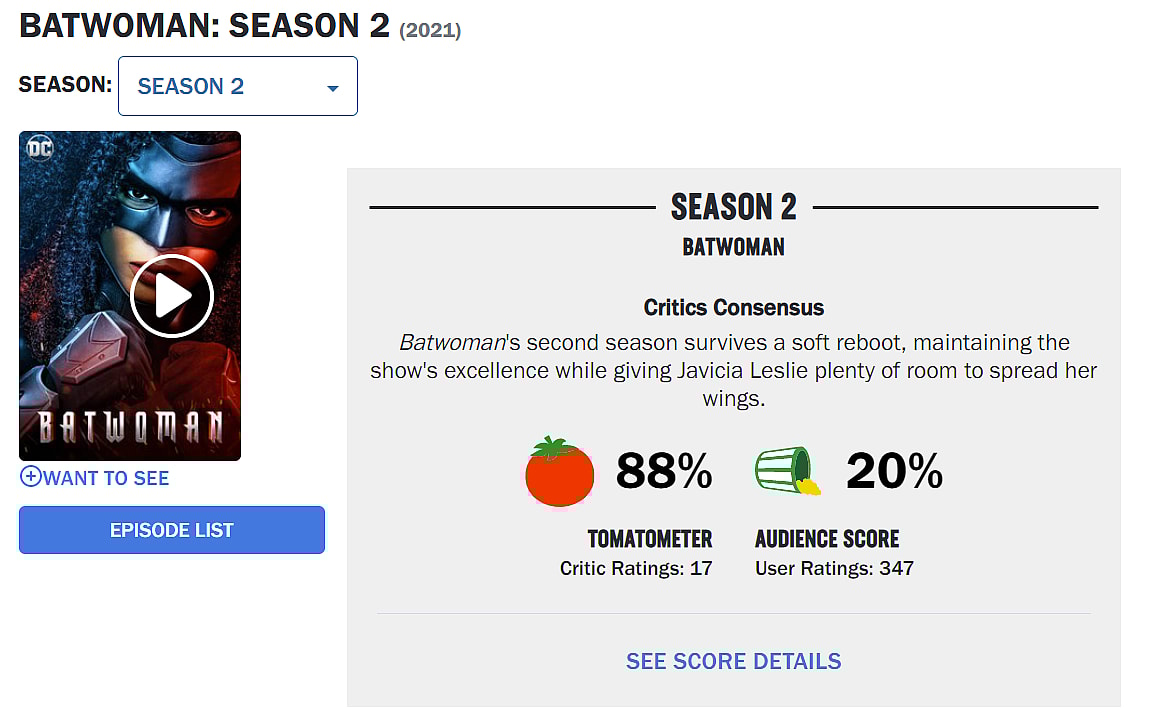Viewport: 1150px width, 708px height.
Task: Open the Episode List
Action: (x=172, y=530)
